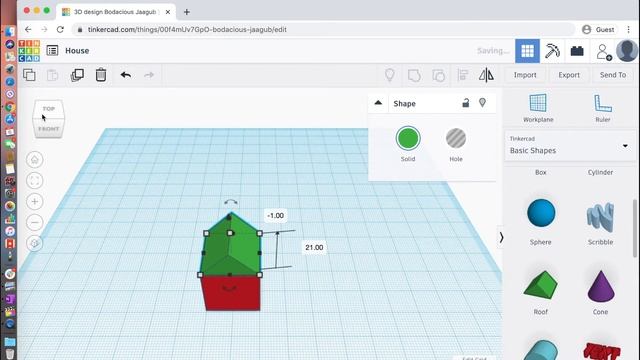
Task: Undo the last action
Action: point(126,75)
